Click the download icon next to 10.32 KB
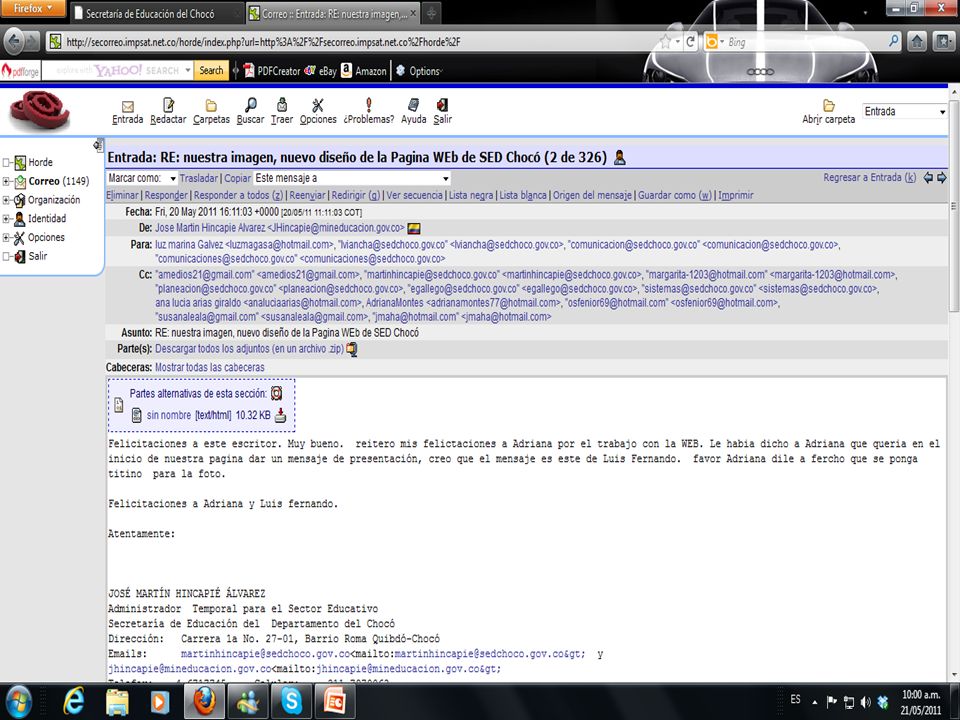The height and width of the screenshot is (720, 960). pos(280,415)
